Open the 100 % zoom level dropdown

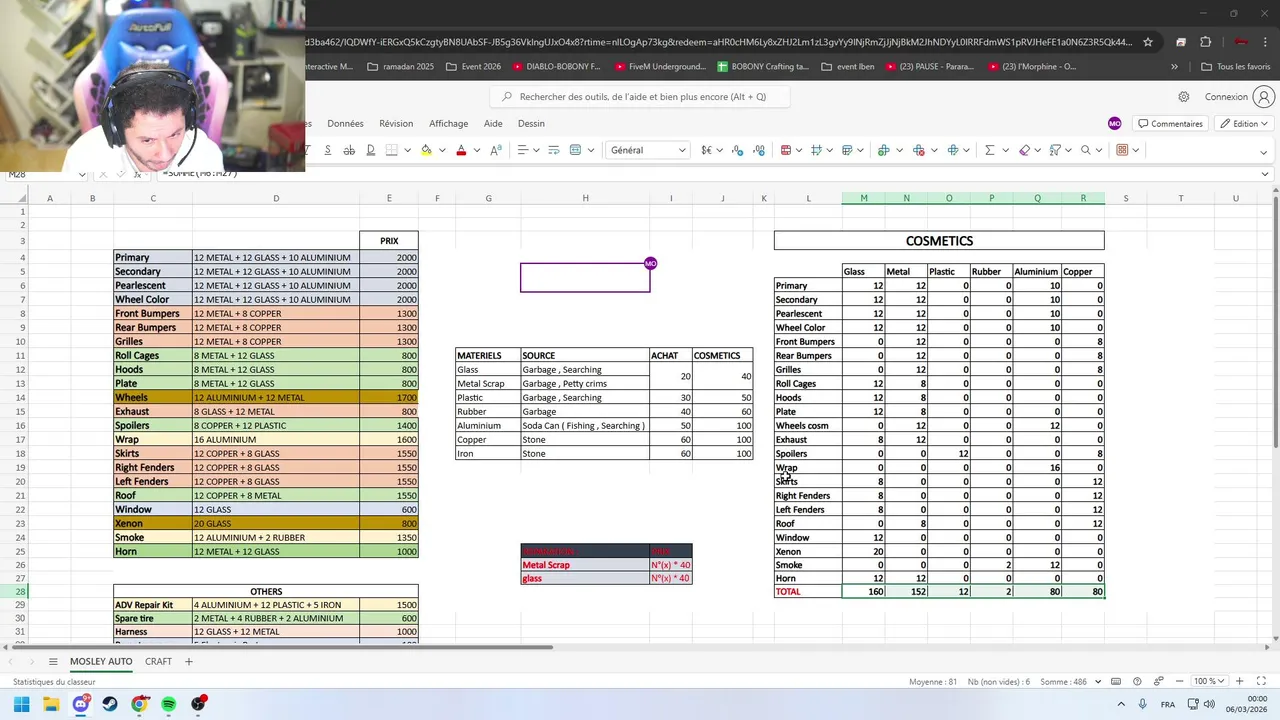(1208, 682)
